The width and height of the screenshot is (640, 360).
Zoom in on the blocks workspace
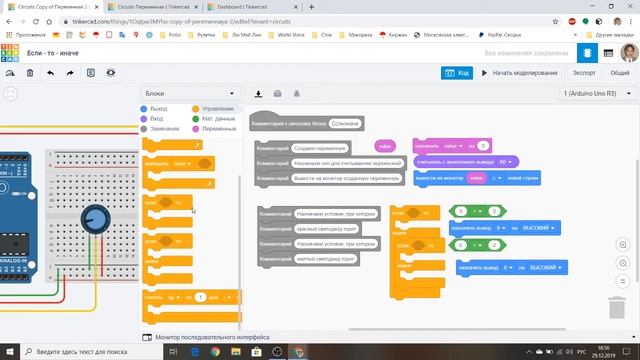click(623, 245)
